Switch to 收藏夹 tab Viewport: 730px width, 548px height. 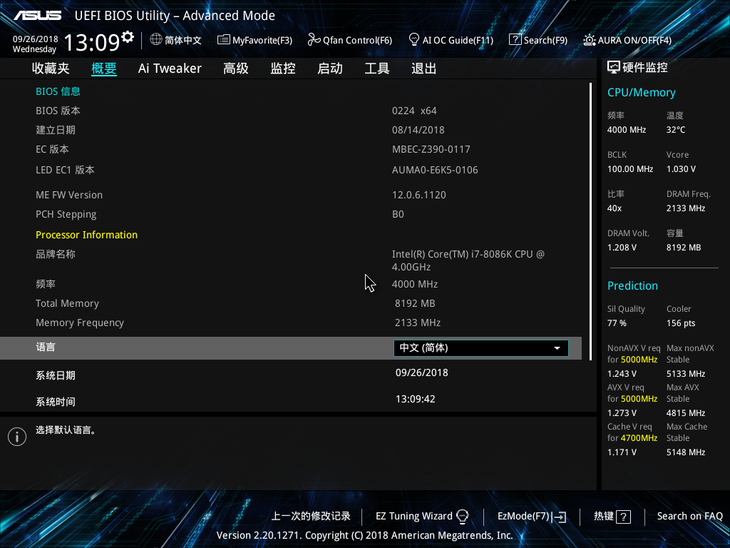(50, 69)
